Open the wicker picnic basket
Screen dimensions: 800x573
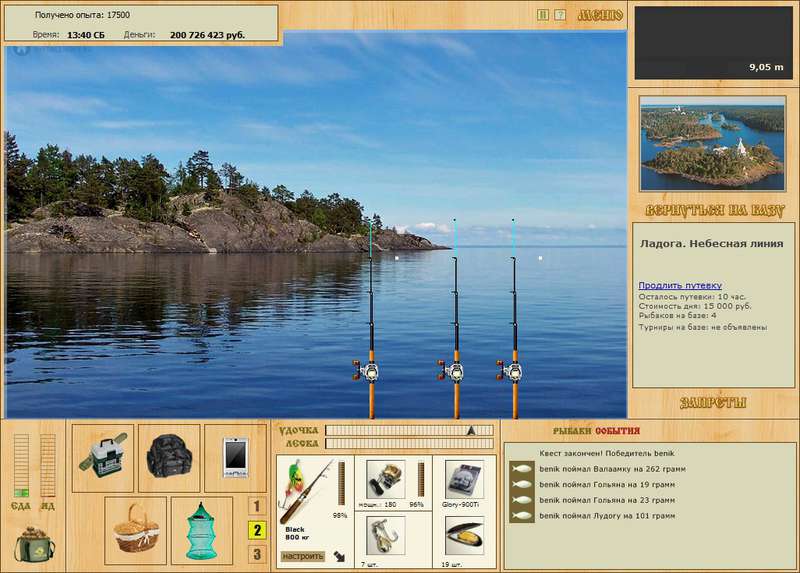(136, 530)
